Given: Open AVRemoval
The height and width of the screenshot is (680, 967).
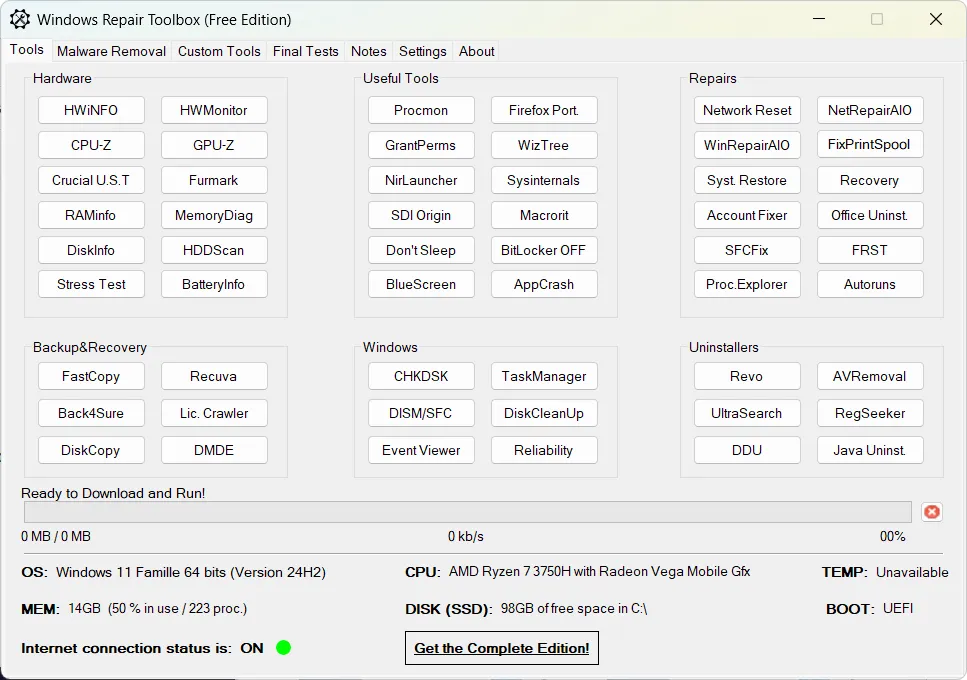Looking at the screenshot, I should (870, 376).
